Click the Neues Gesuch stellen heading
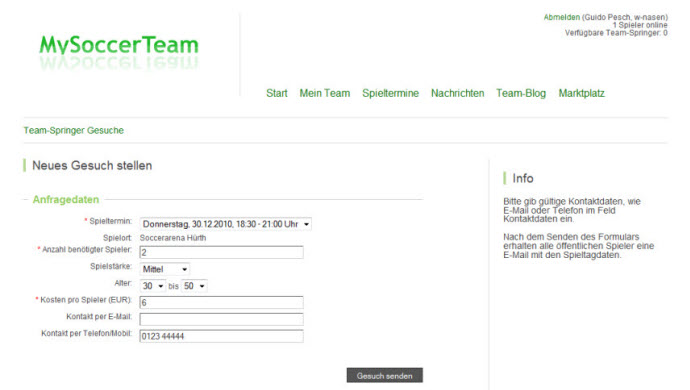This screenshot has height=390, width=690. point(92,166)
